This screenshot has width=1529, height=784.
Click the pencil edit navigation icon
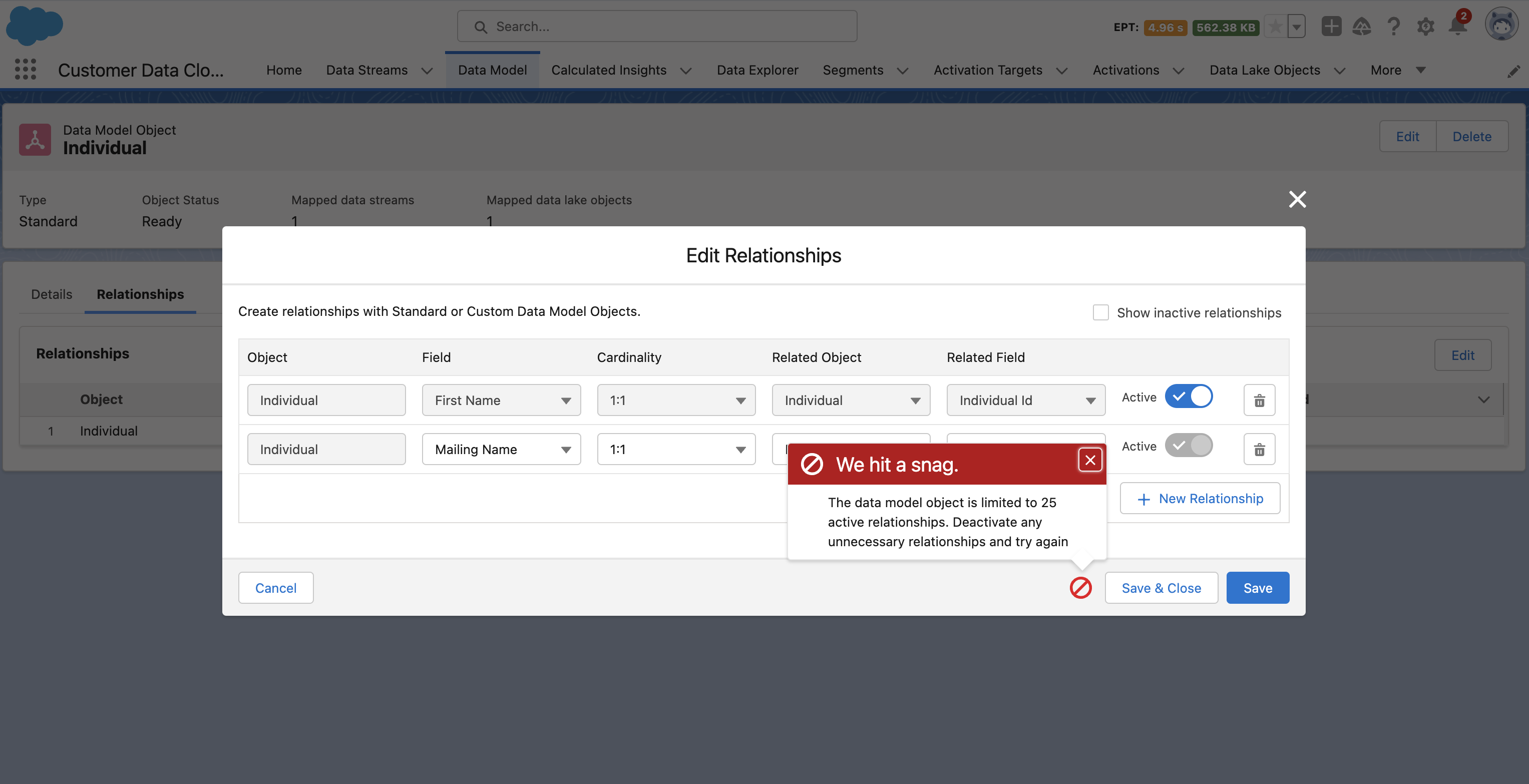click(1513, 71)
